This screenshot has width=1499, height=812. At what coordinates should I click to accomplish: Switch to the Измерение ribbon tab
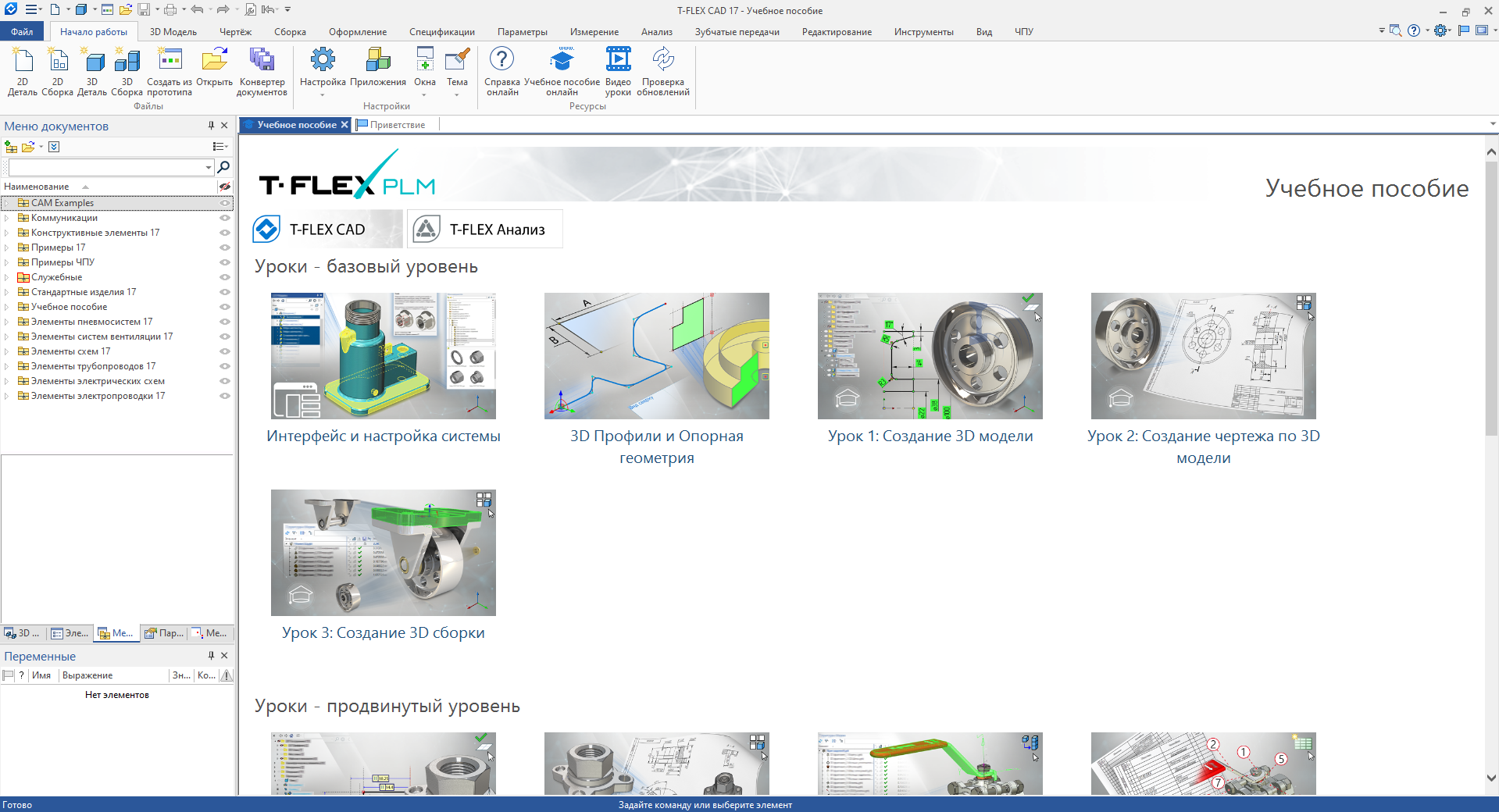pyautogui.click(x=594, y=32)
